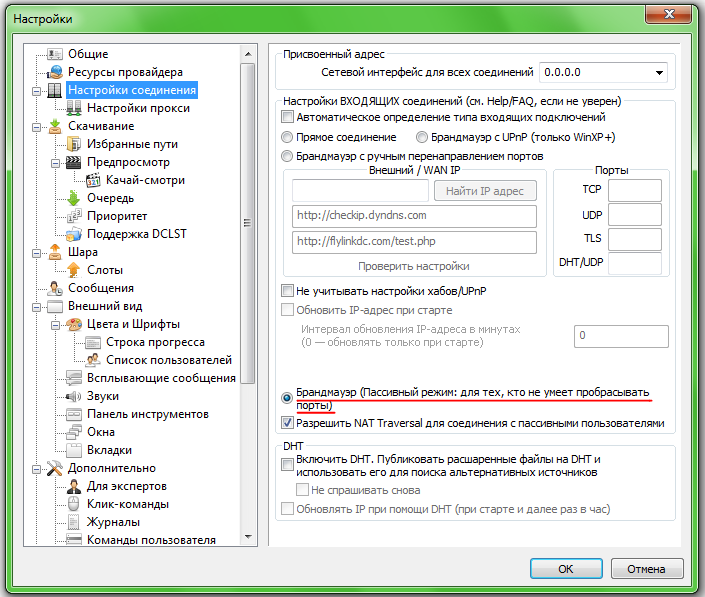The height and width of the screenshot is (597, 705).
Task: Enable the Включить DHT checkbox
Action: coord(288,459)
